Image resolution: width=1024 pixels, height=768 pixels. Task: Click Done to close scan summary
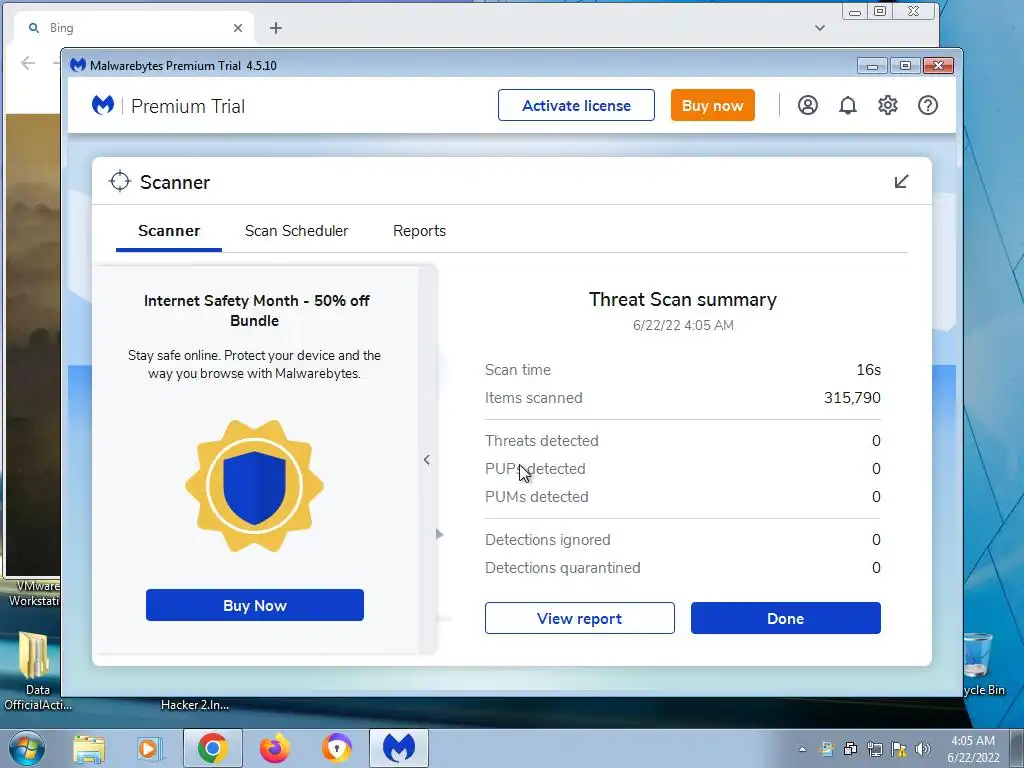coord(786,618)
